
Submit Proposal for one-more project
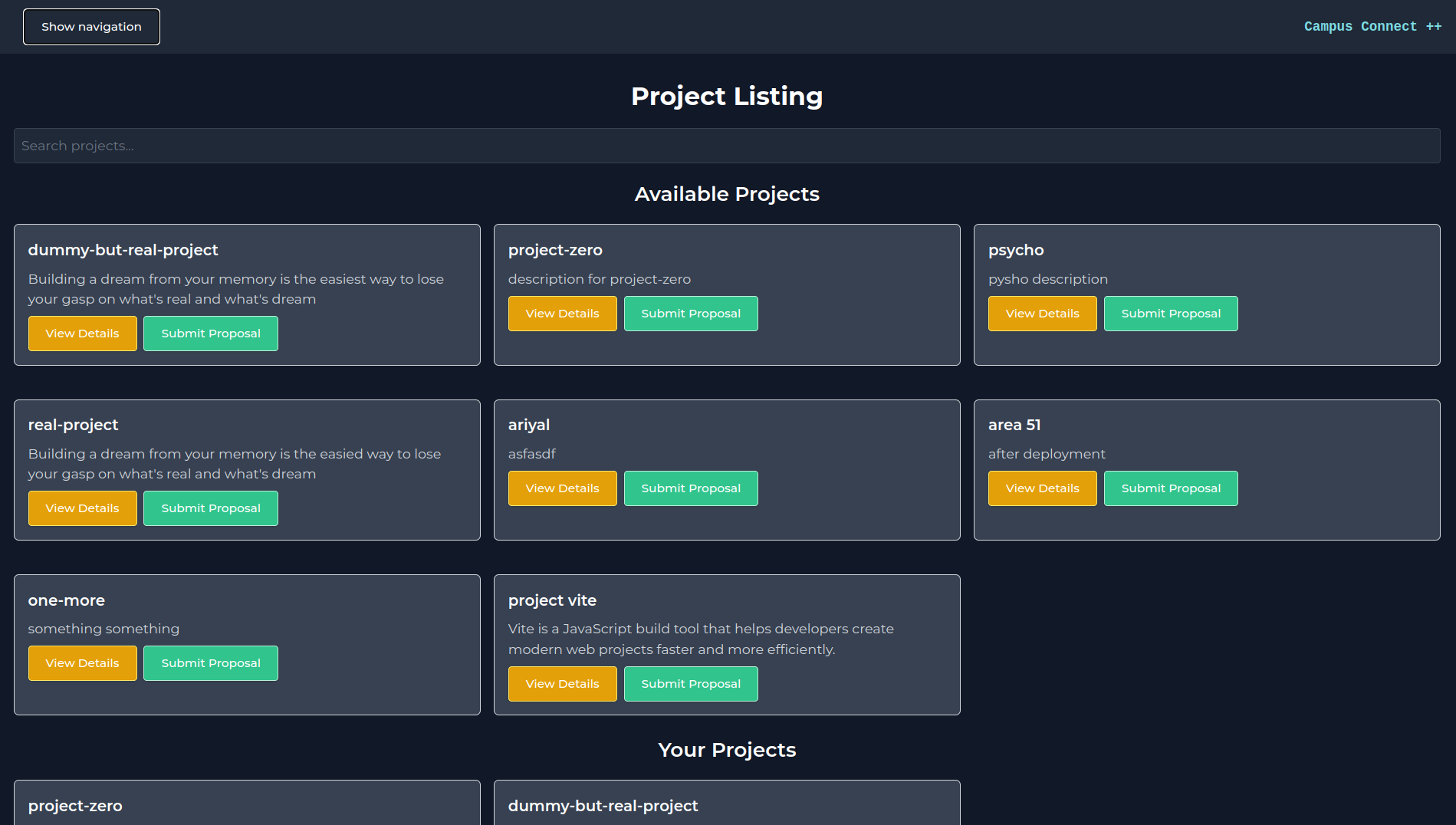pyautogui.click(x=211, y=663)
